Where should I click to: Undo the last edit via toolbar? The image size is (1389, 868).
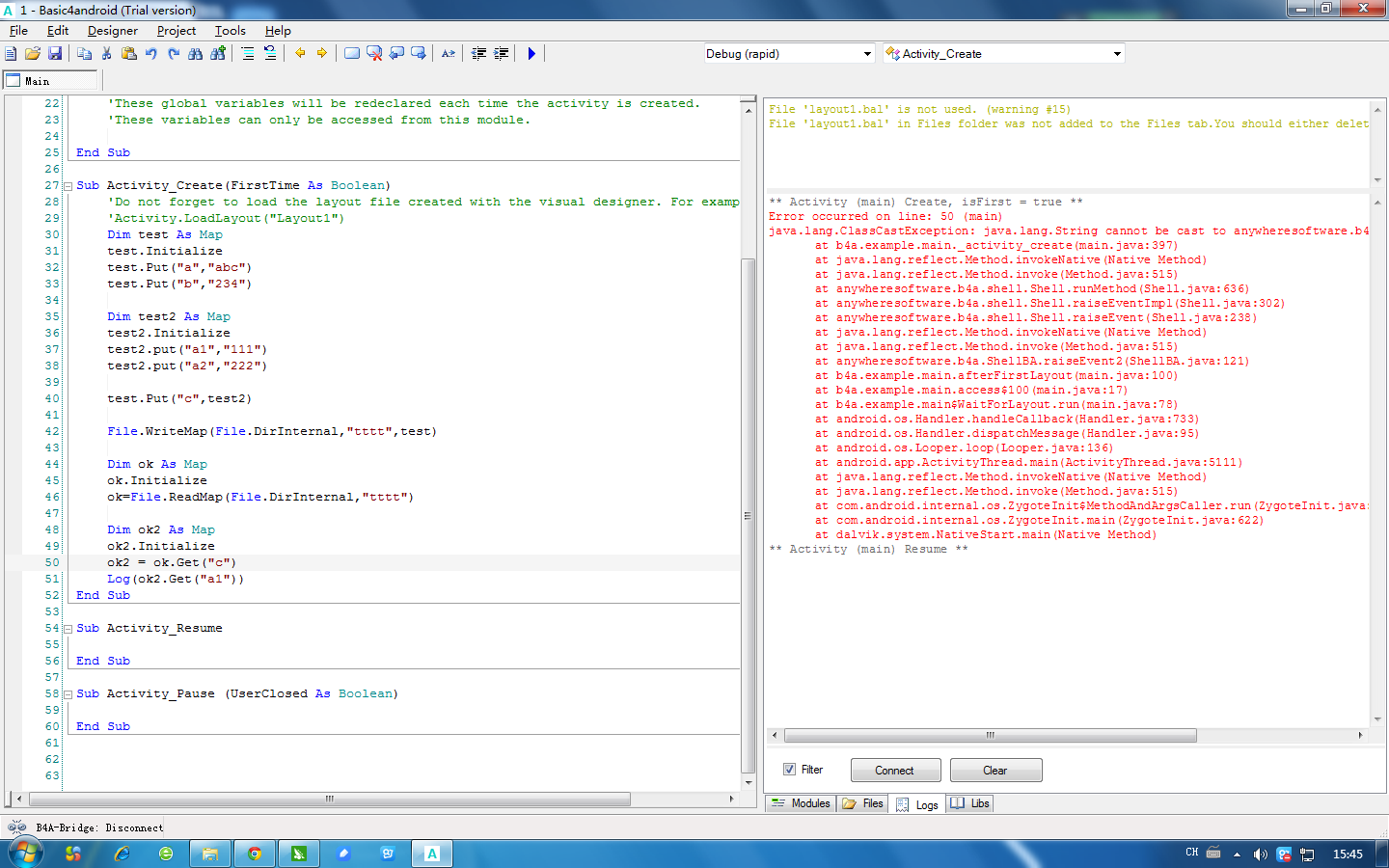[x=151, y=54]
